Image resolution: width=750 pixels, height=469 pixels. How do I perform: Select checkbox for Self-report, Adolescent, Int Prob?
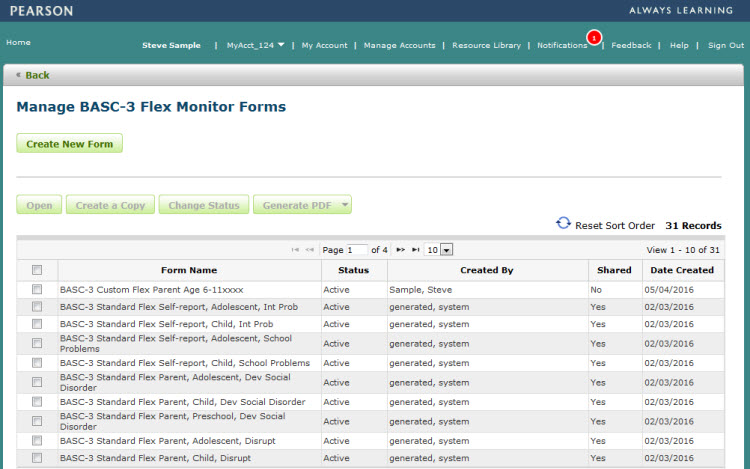coord(37,306)
